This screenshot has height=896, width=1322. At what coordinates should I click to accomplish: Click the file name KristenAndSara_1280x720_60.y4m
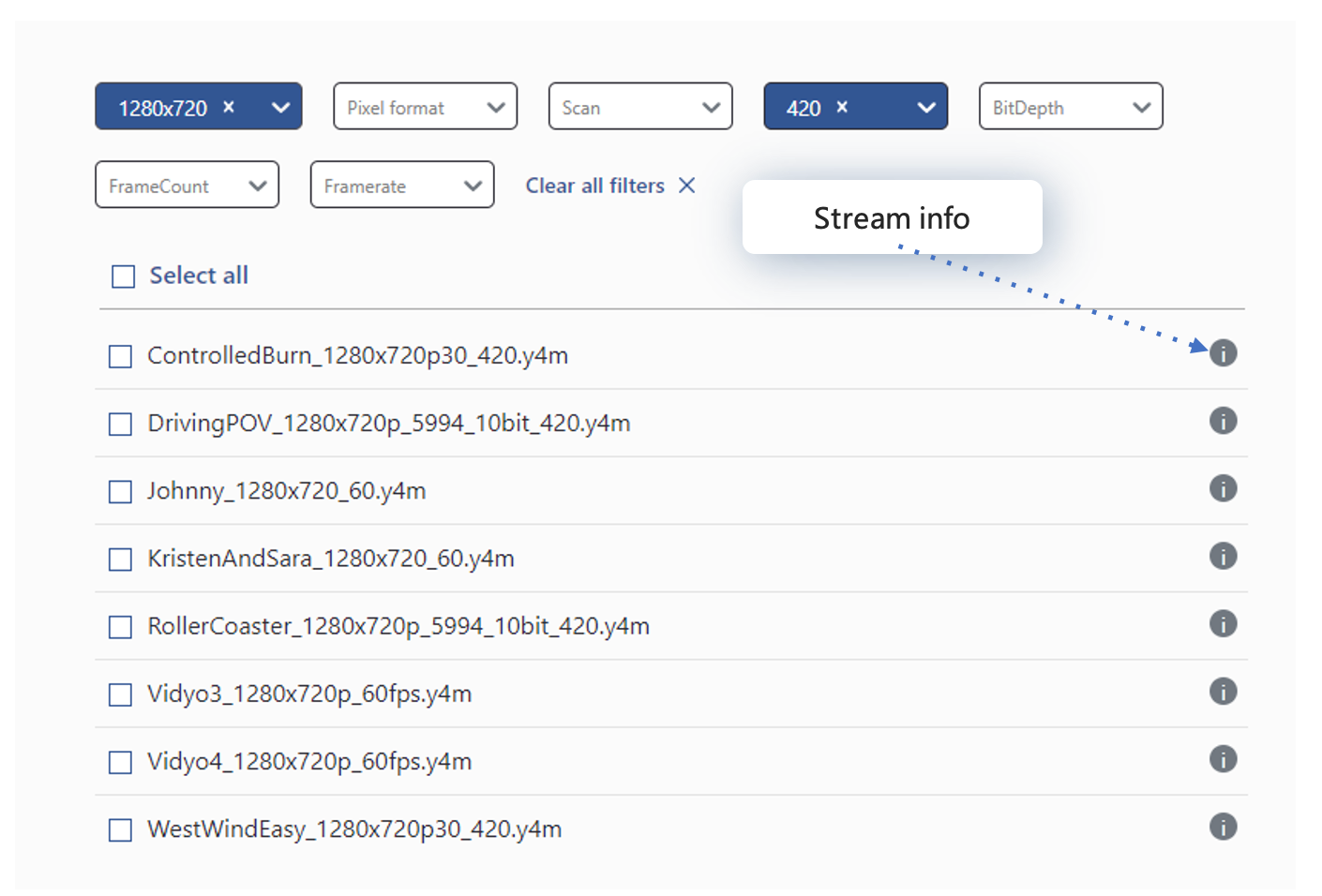coord(331,559)
